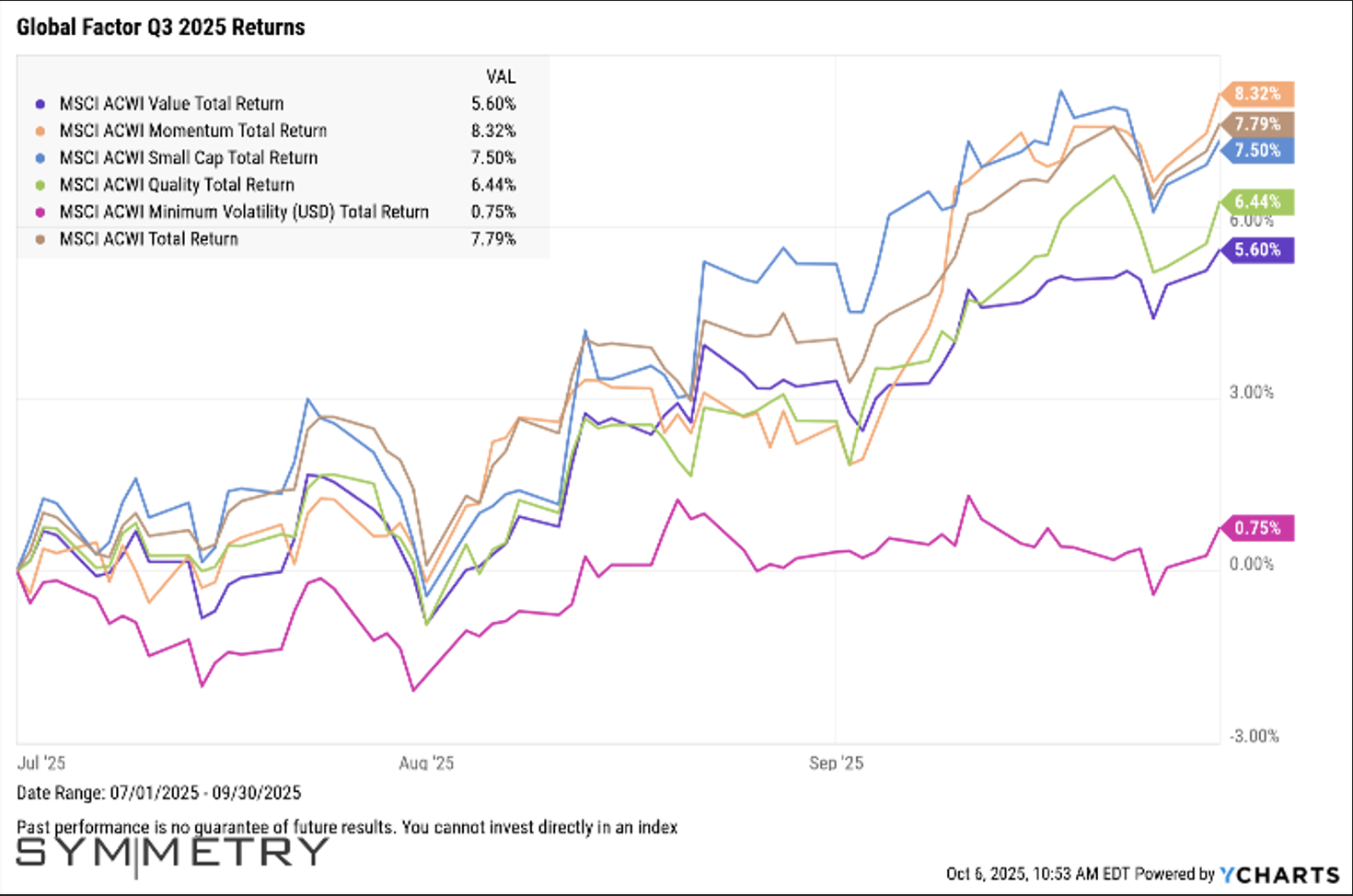Click the orange Momentum legend dot

(x=40, y=131)
